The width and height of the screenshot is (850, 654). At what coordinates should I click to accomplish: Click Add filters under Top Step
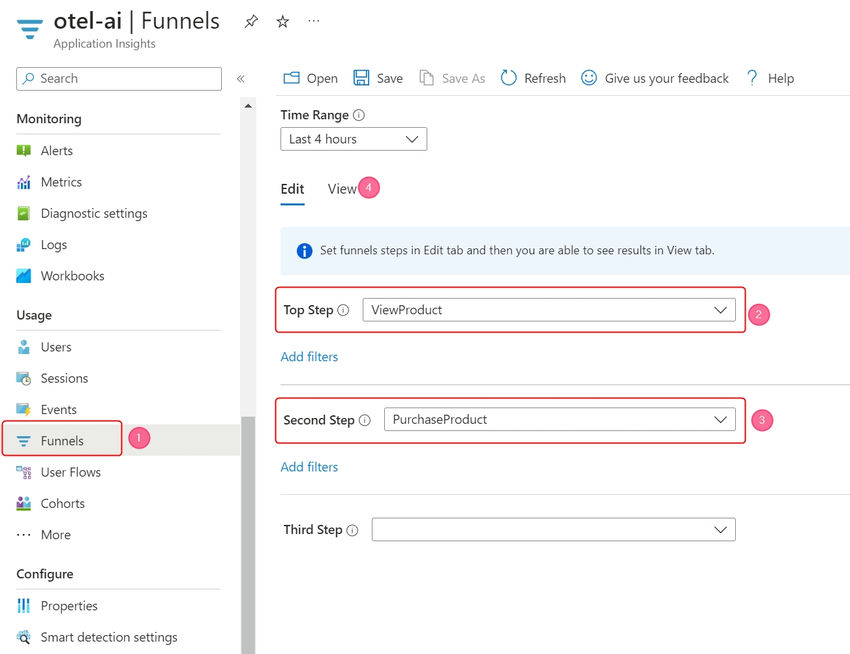(310, 355)
